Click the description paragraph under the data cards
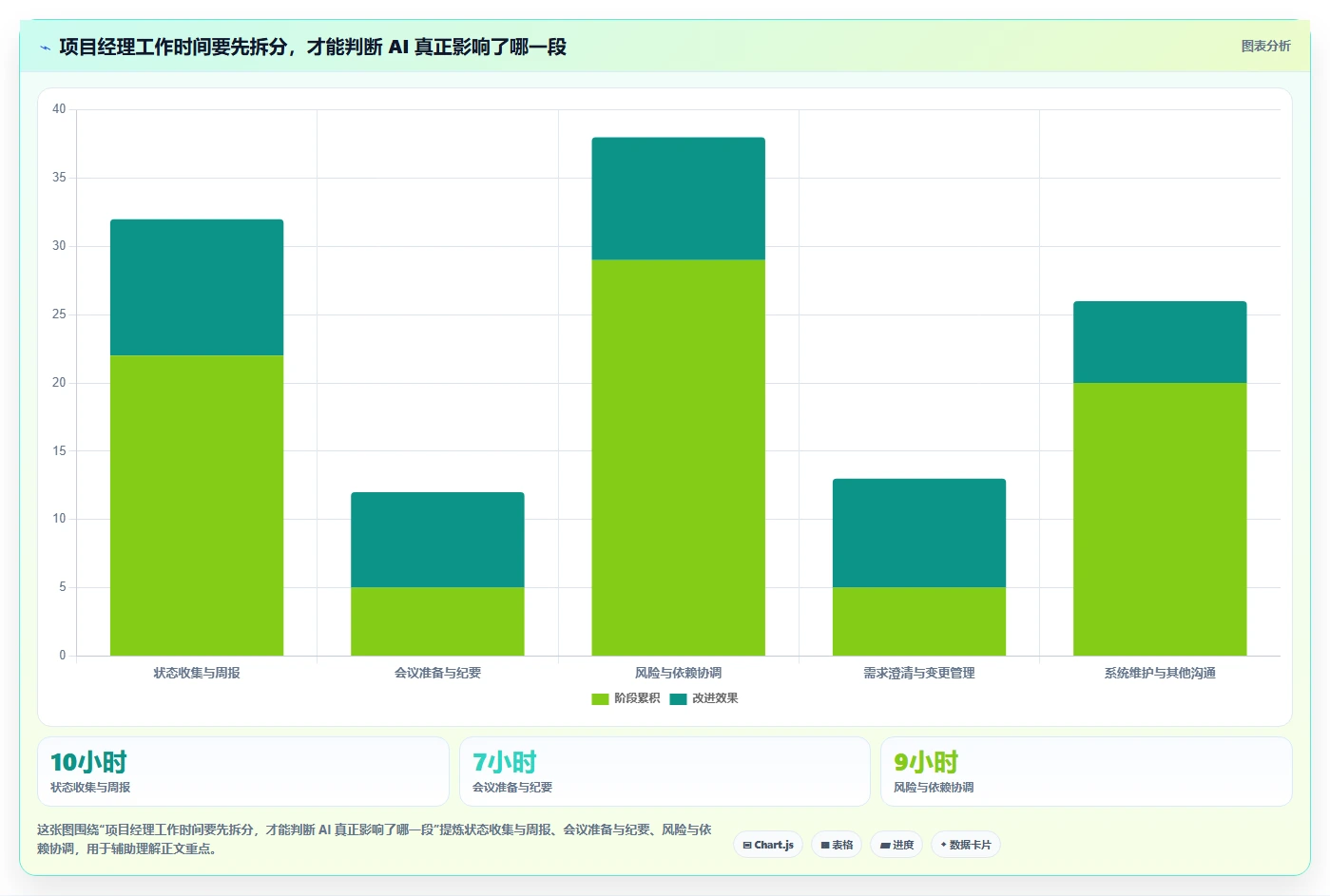 tap(375, 839)
